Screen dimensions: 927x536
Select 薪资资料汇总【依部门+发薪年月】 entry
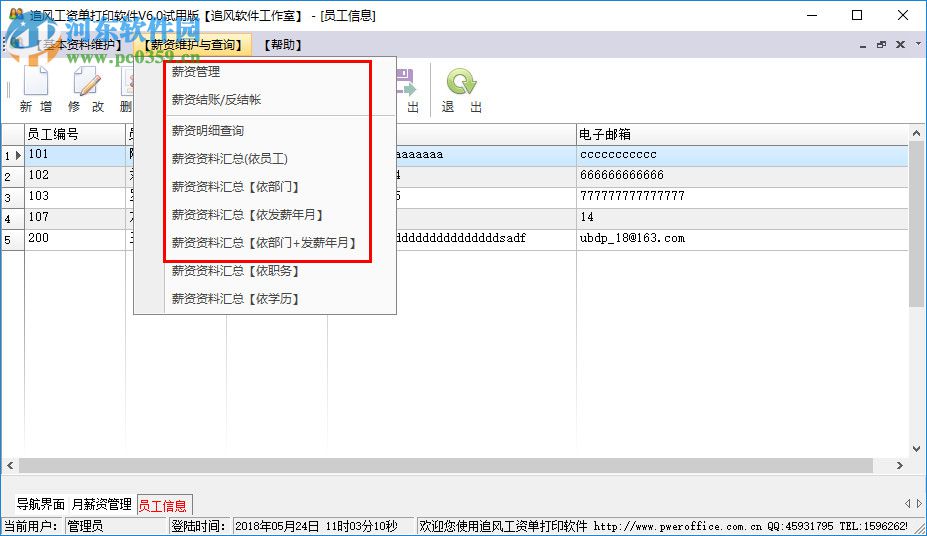pyautogui.click(x=265, y=242)
